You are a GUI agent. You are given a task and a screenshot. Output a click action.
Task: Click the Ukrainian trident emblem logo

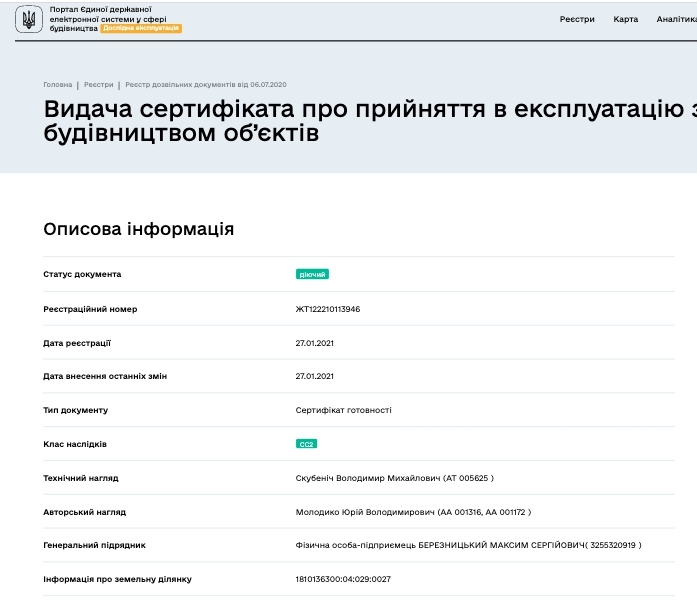[29, 19]
